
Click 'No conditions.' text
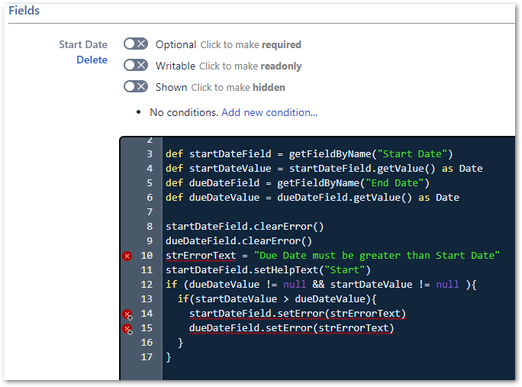184,113
